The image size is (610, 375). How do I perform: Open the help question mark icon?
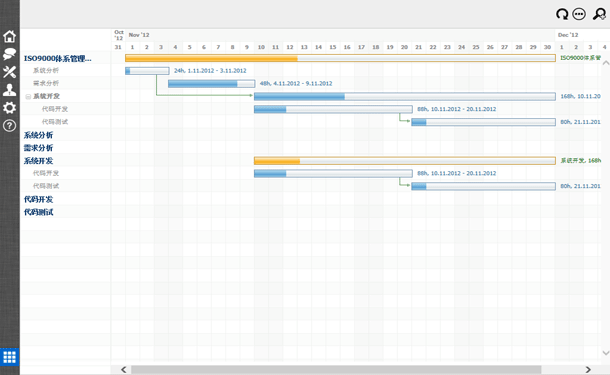(9, 126)
